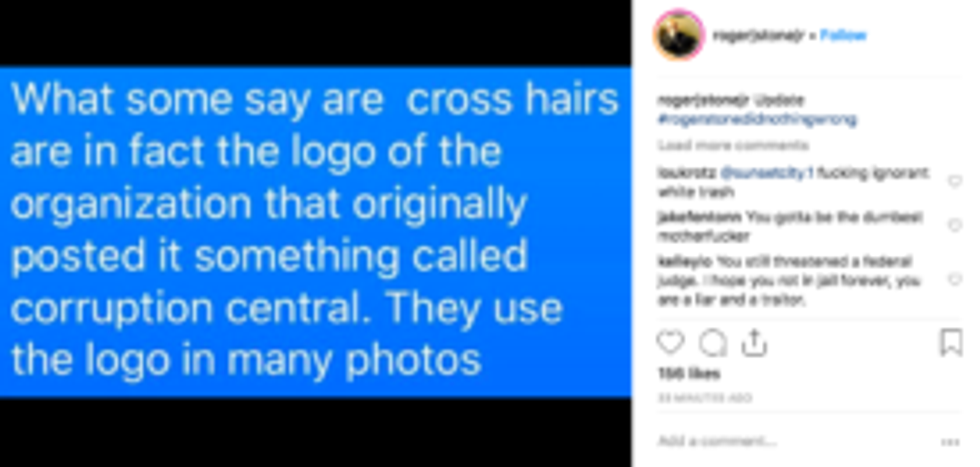Open the @sunsetcity1 mention in the first comment

pos(767,173)
